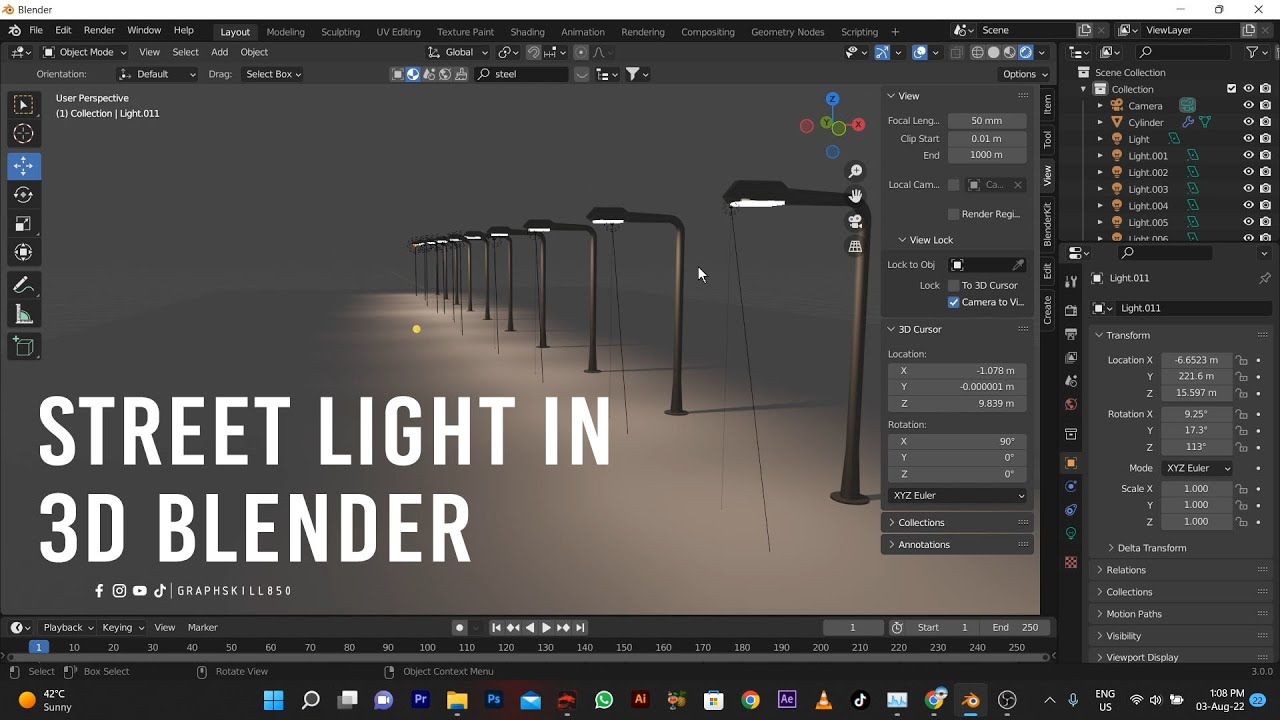This screenshot has width=1280, height=720.
Task: Open the Keying menu
Action: pos(122,628)
